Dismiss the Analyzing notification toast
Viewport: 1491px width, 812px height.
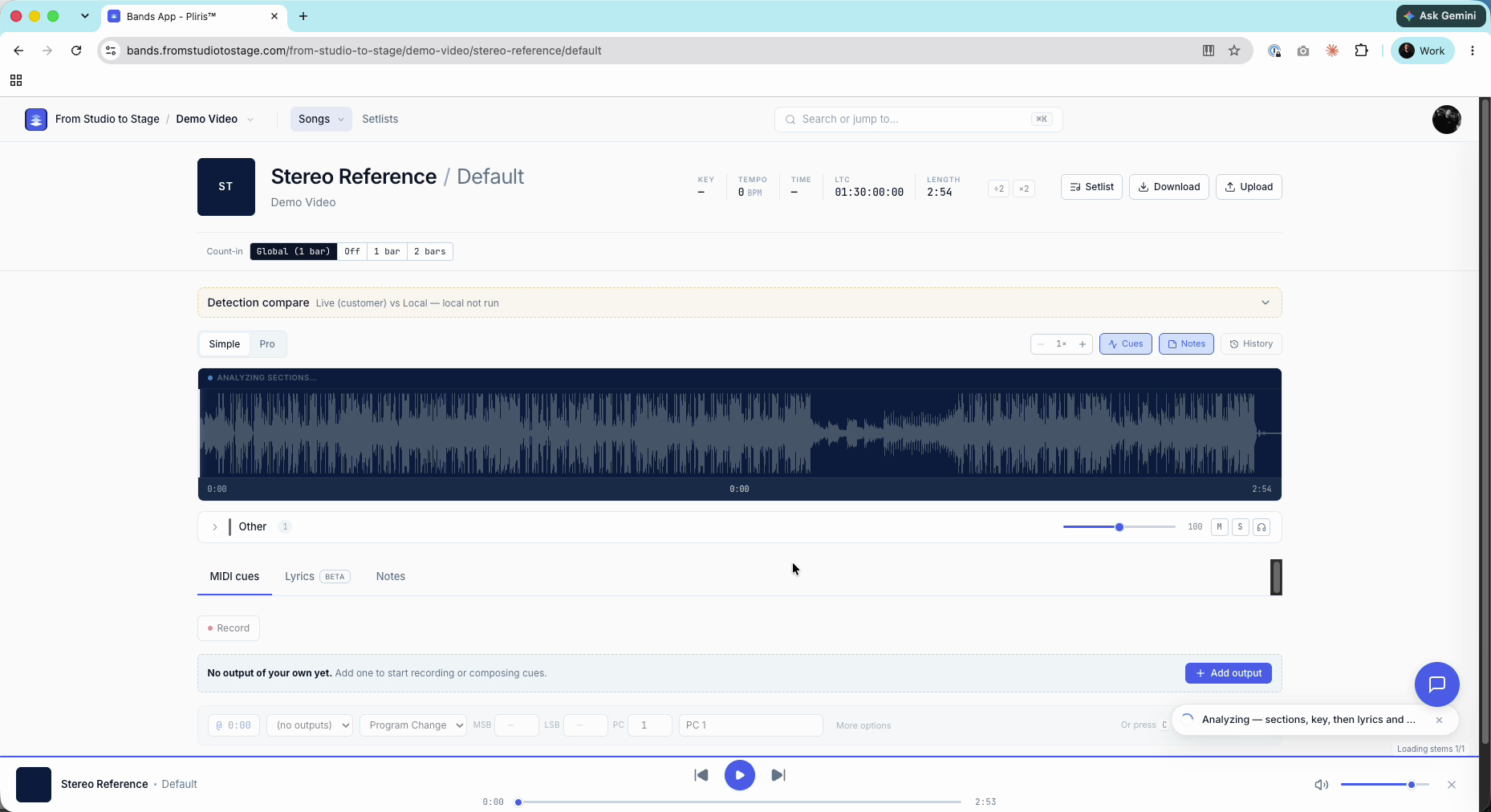pos(1439,721)
